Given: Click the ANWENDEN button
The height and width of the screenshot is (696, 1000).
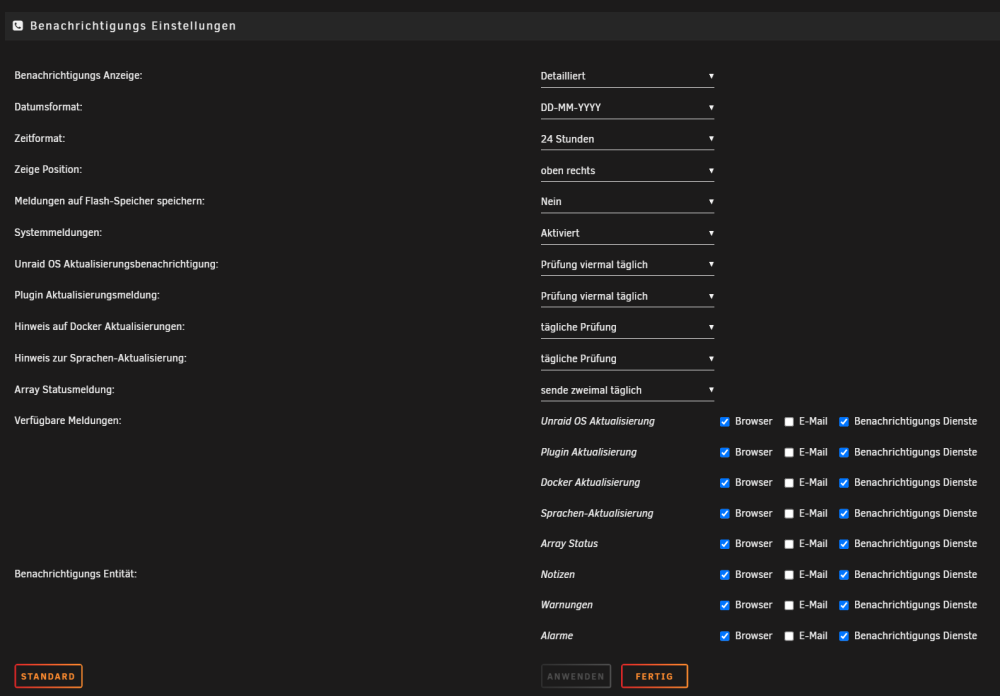Looking at the screenshot, I should tap(576, 676).
